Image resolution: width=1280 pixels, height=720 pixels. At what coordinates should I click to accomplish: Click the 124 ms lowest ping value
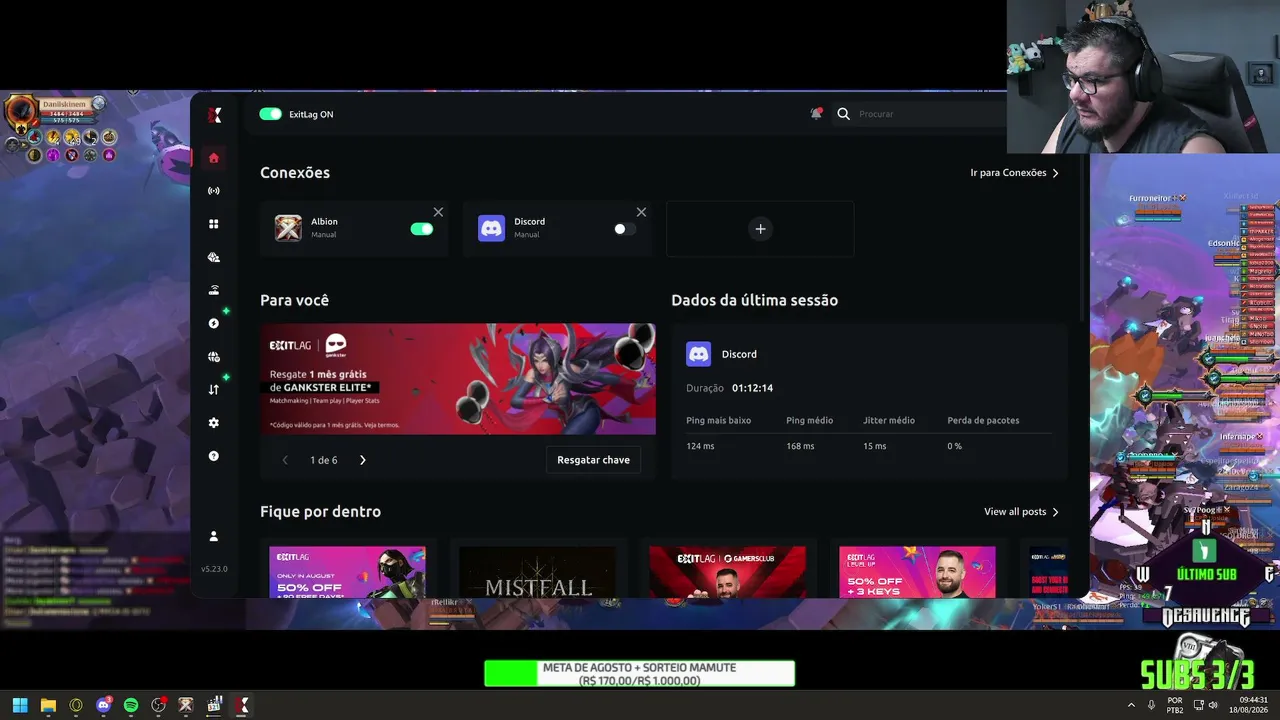click(700, 446)
